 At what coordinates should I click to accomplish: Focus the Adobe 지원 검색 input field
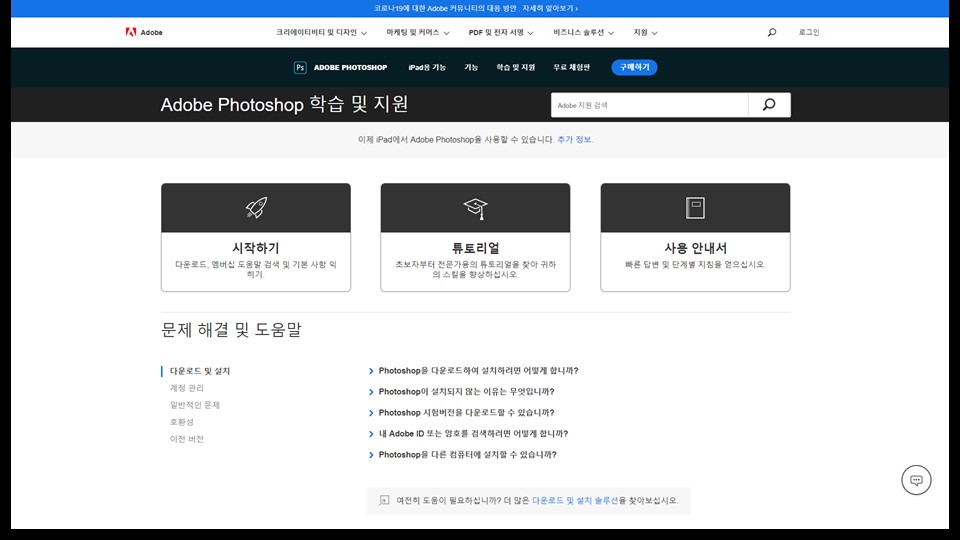(650, 105)
